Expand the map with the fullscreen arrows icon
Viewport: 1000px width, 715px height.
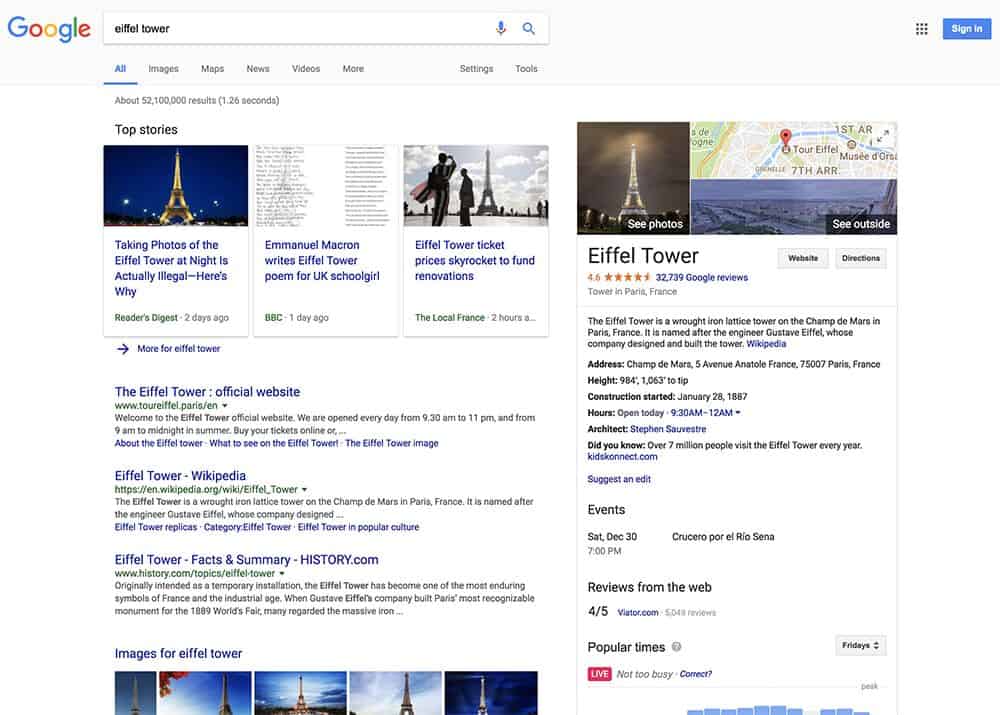[x=883, y=136]
